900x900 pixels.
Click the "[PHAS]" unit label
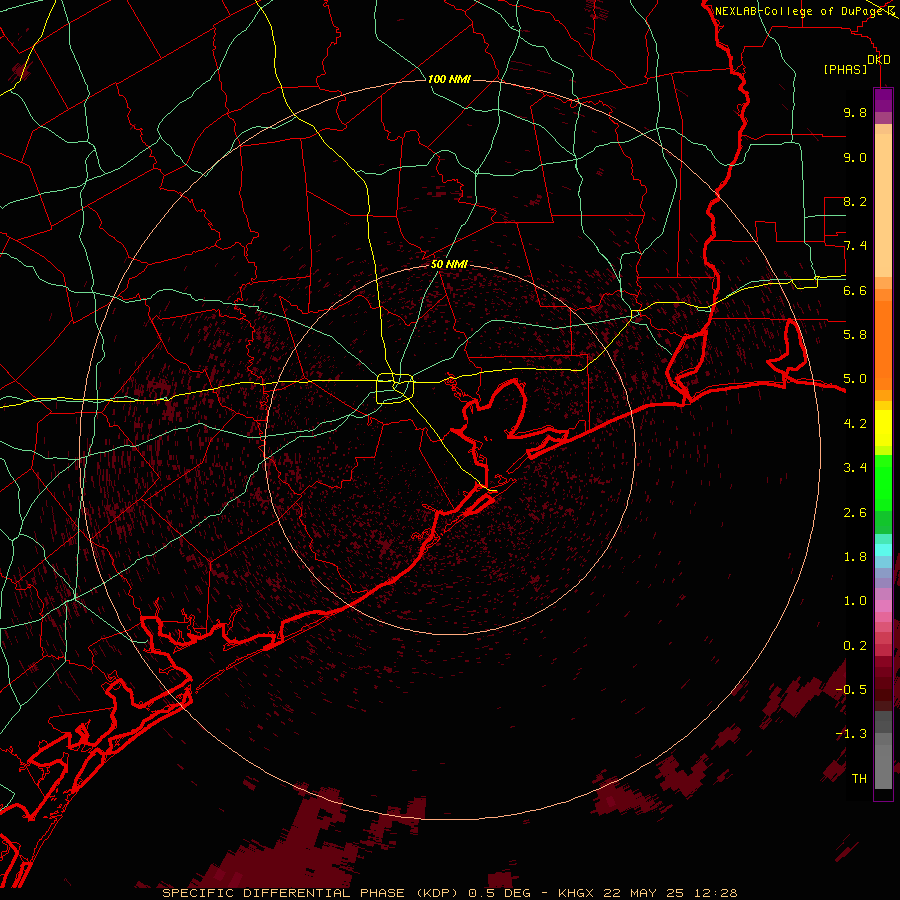point(845,69)
